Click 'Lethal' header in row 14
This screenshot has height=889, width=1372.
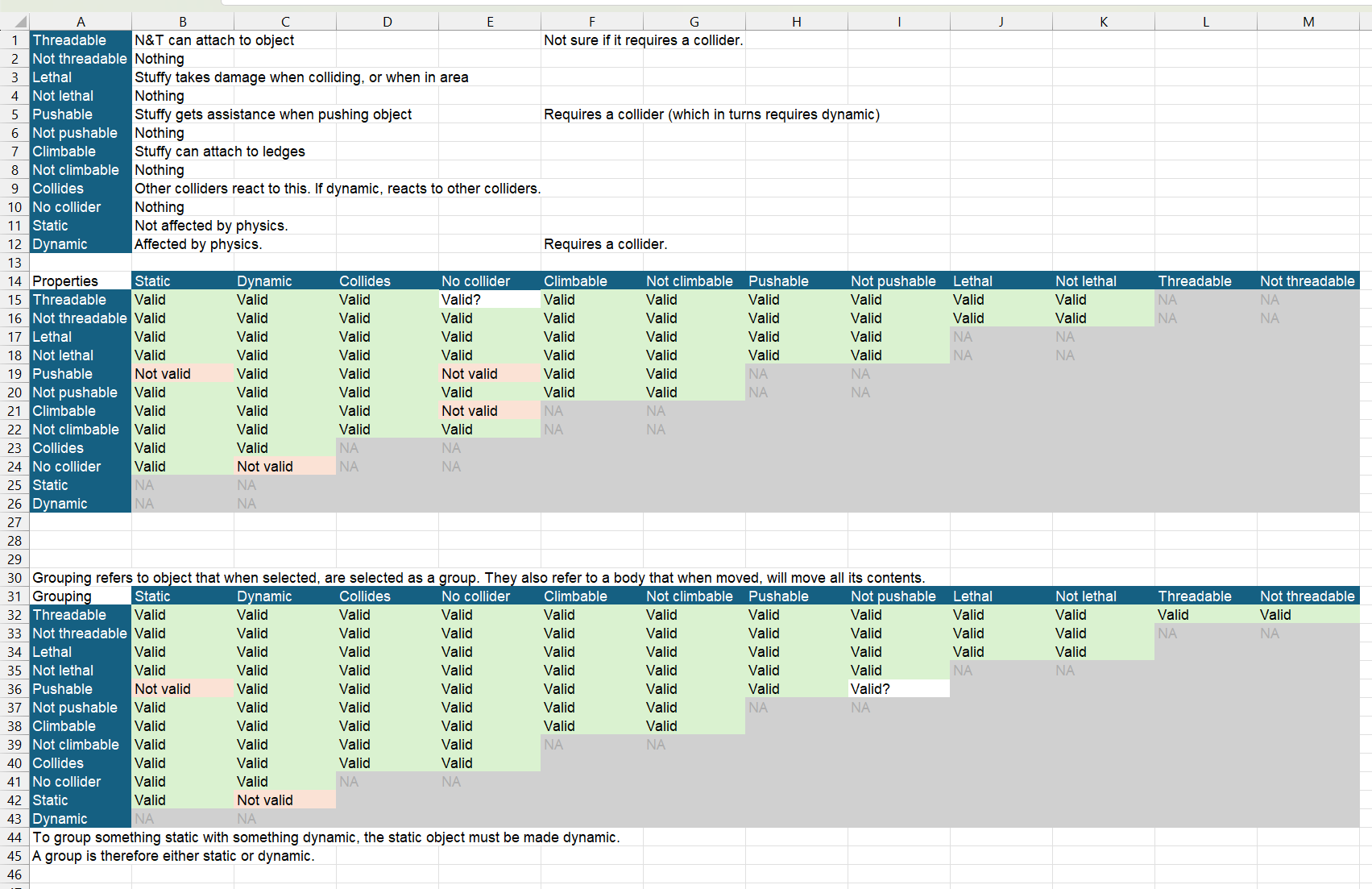pos(1001,281)
